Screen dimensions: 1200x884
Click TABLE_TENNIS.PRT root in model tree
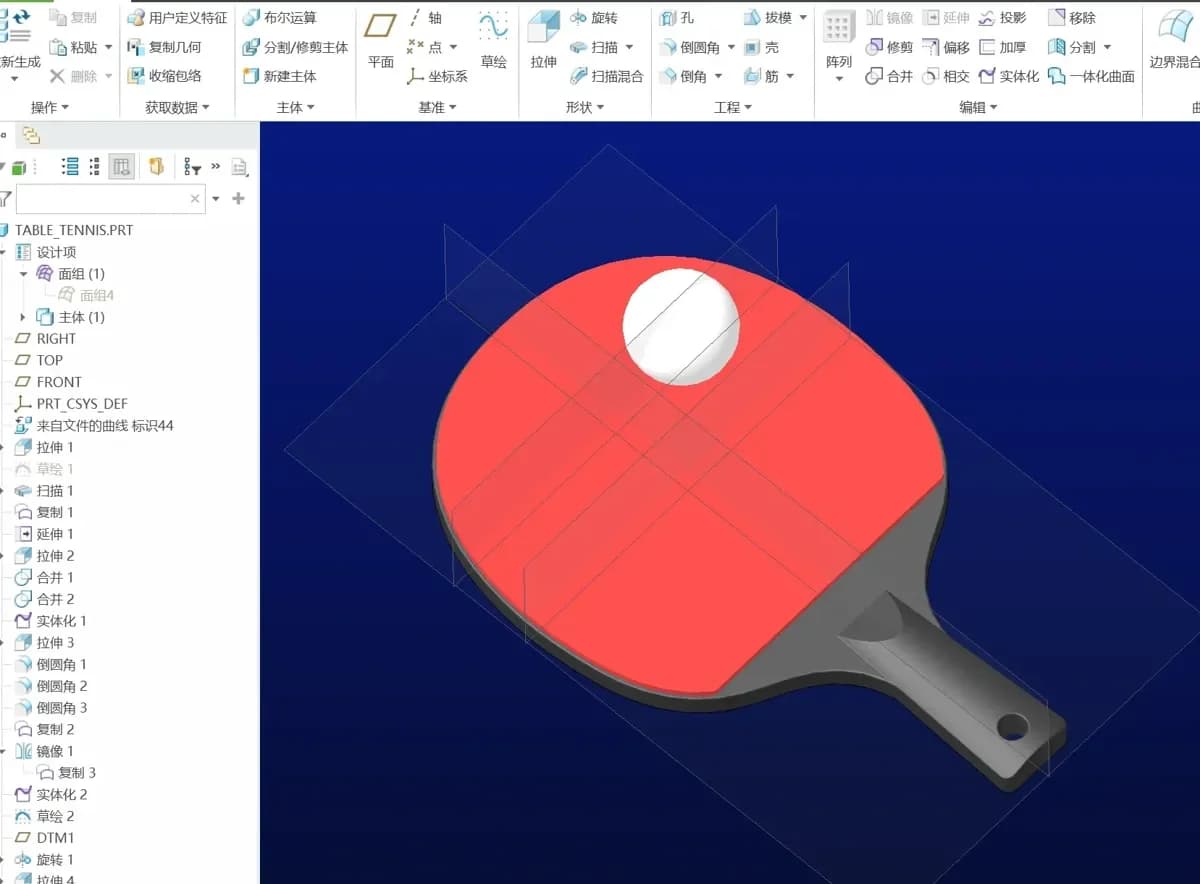73,230
